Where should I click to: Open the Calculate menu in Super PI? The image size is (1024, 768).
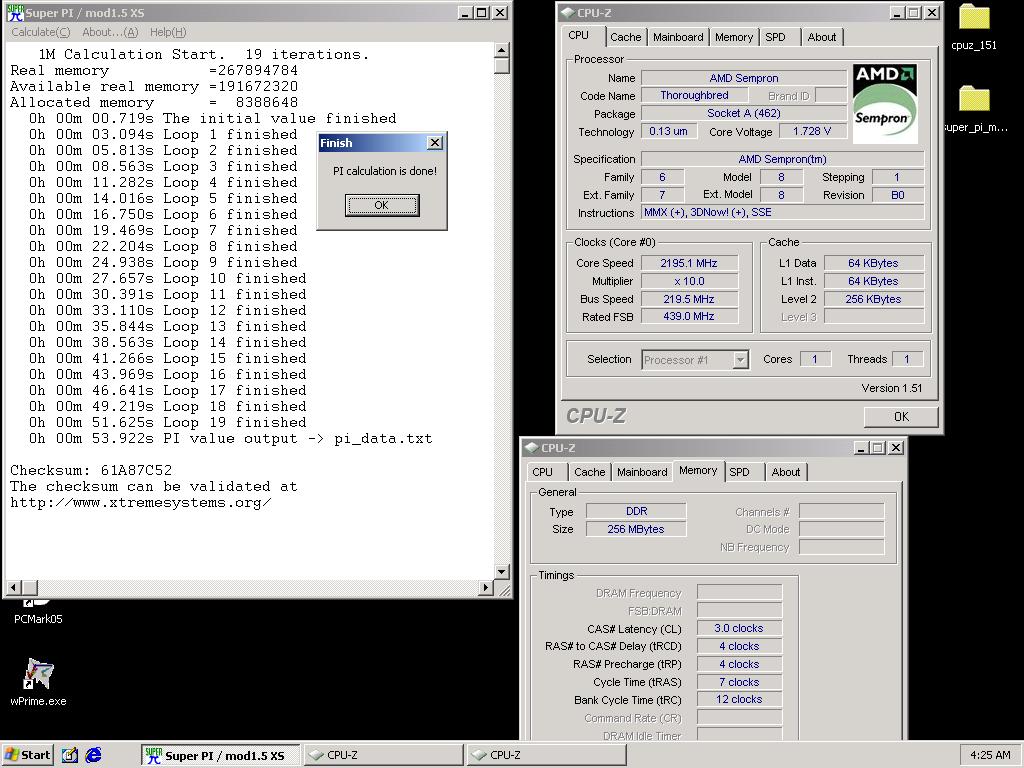(40, 32)
